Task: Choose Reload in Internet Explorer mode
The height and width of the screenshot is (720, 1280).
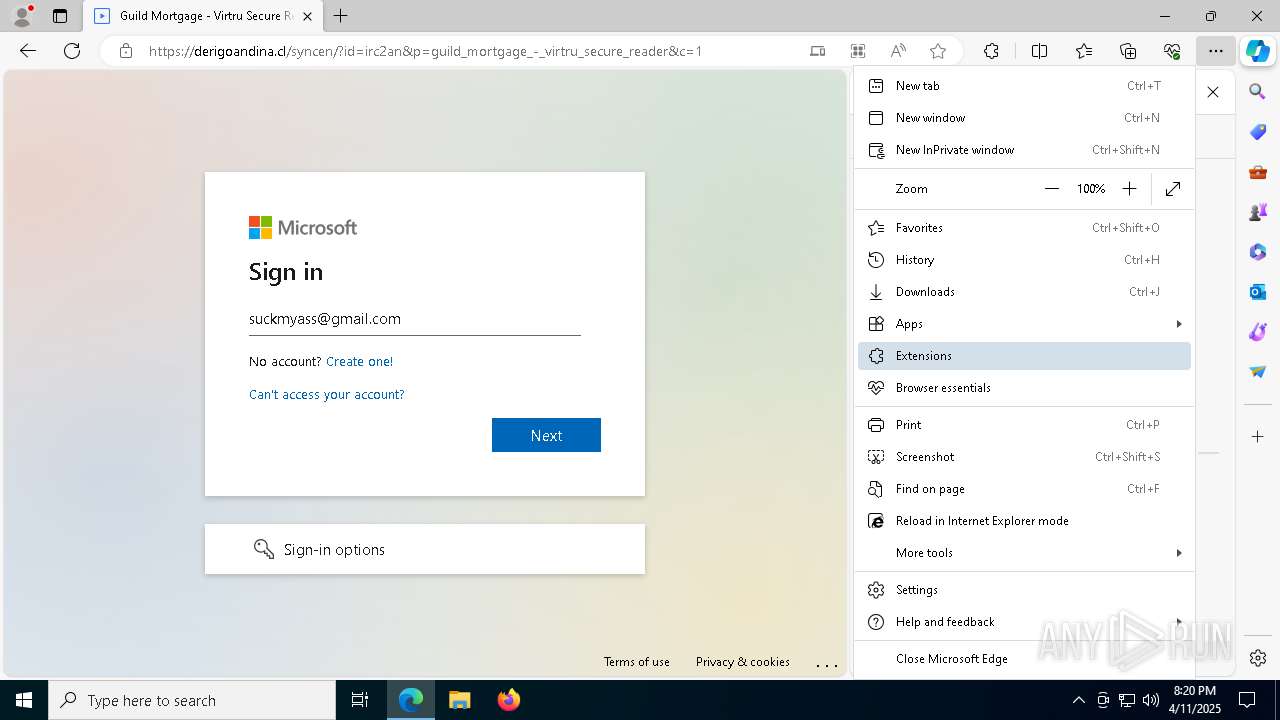Action: 1024,521
